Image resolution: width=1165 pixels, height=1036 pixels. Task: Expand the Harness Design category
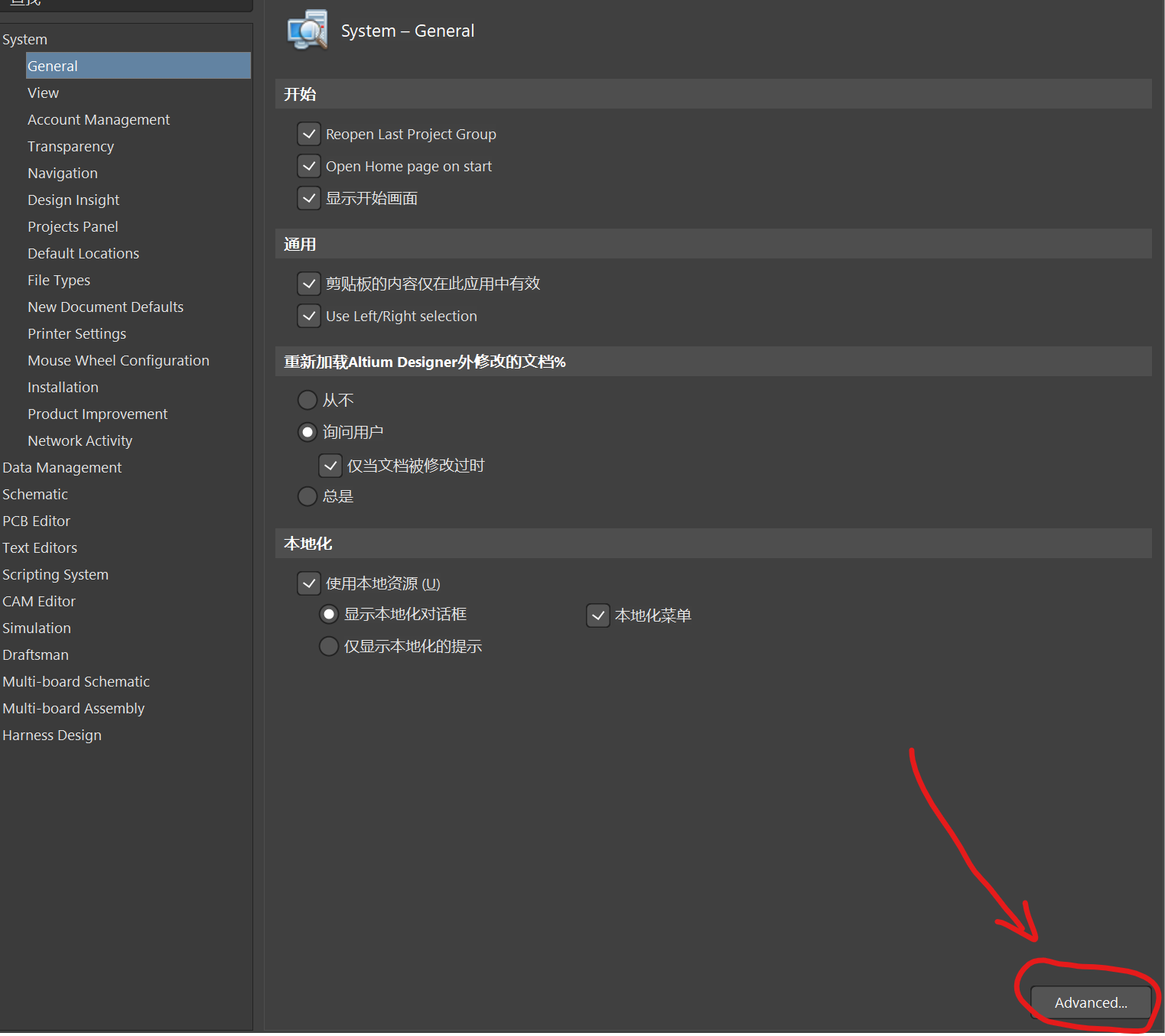click(x=52, y=736)
